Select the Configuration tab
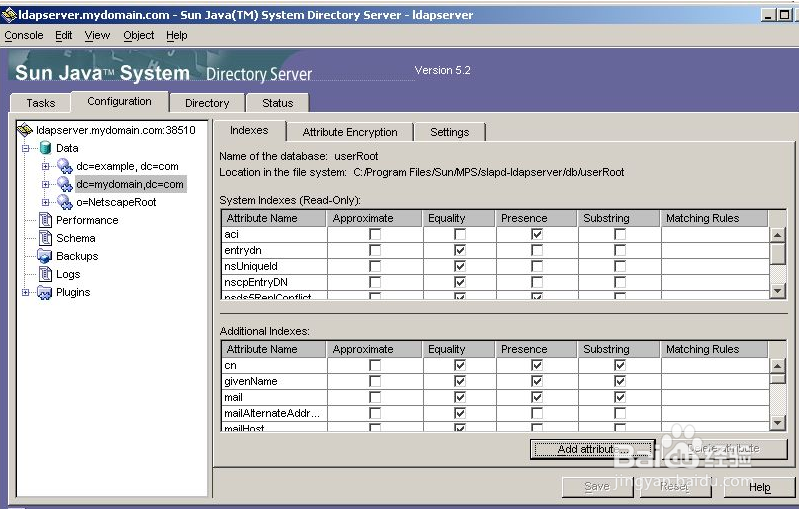The width and height of the screenshot is (799, 509). pyautogui.click(x=119, y=101)
